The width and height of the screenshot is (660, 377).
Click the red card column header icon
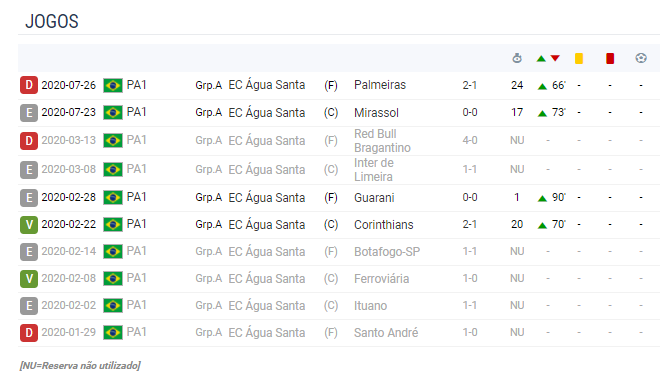click(x=610, y=58)
